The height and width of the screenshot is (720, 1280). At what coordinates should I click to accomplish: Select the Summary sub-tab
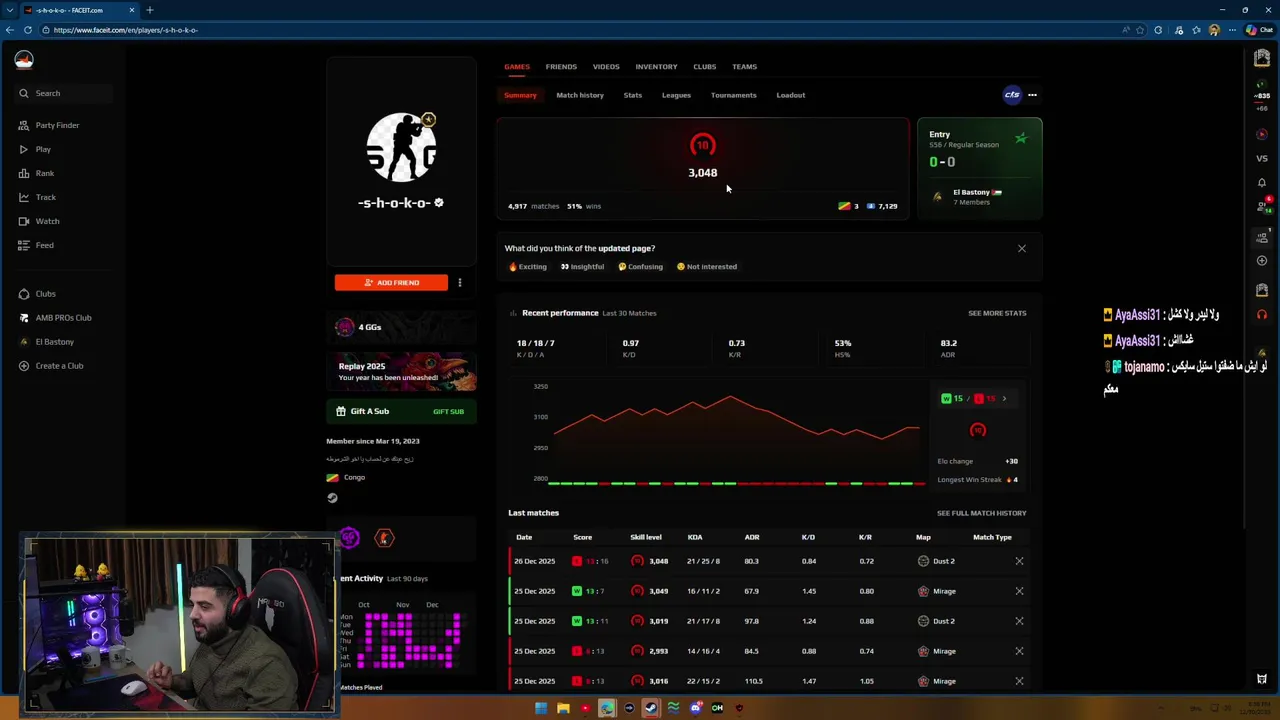tap(520, 95)
